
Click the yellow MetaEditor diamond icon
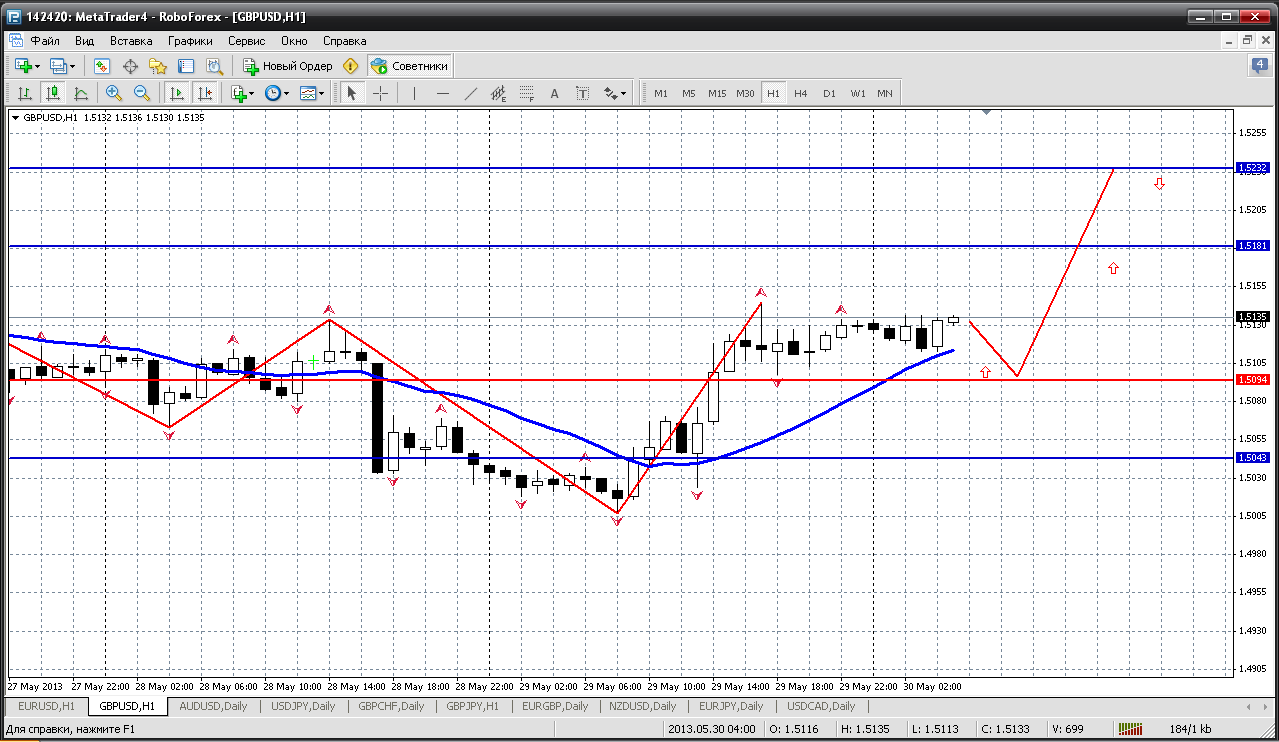tap(350, 66)
